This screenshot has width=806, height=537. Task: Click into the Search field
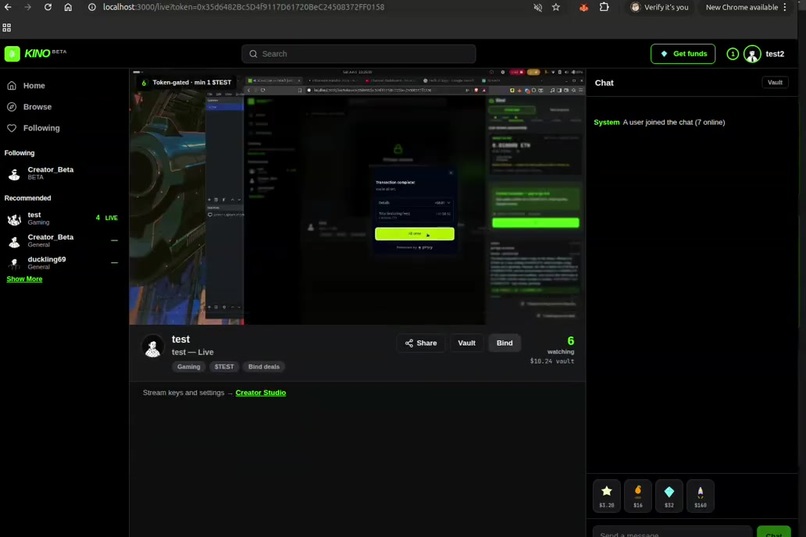pos(359,53)
